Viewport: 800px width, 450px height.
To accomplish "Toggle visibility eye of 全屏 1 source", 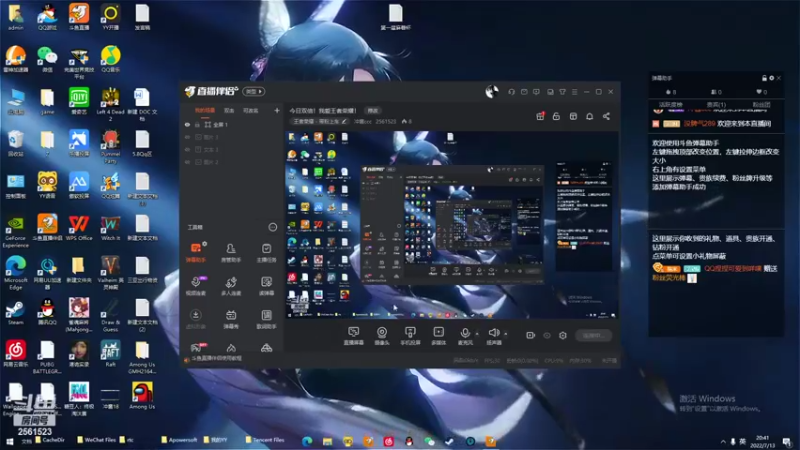I will (x=187, y=124).
